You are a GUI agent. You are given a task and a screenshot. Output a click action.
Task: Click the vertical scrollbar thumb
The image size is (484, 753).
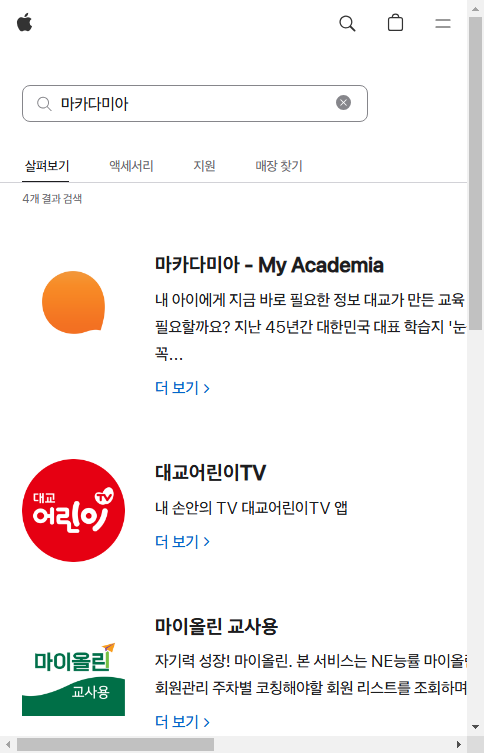(x=475, y=173)
